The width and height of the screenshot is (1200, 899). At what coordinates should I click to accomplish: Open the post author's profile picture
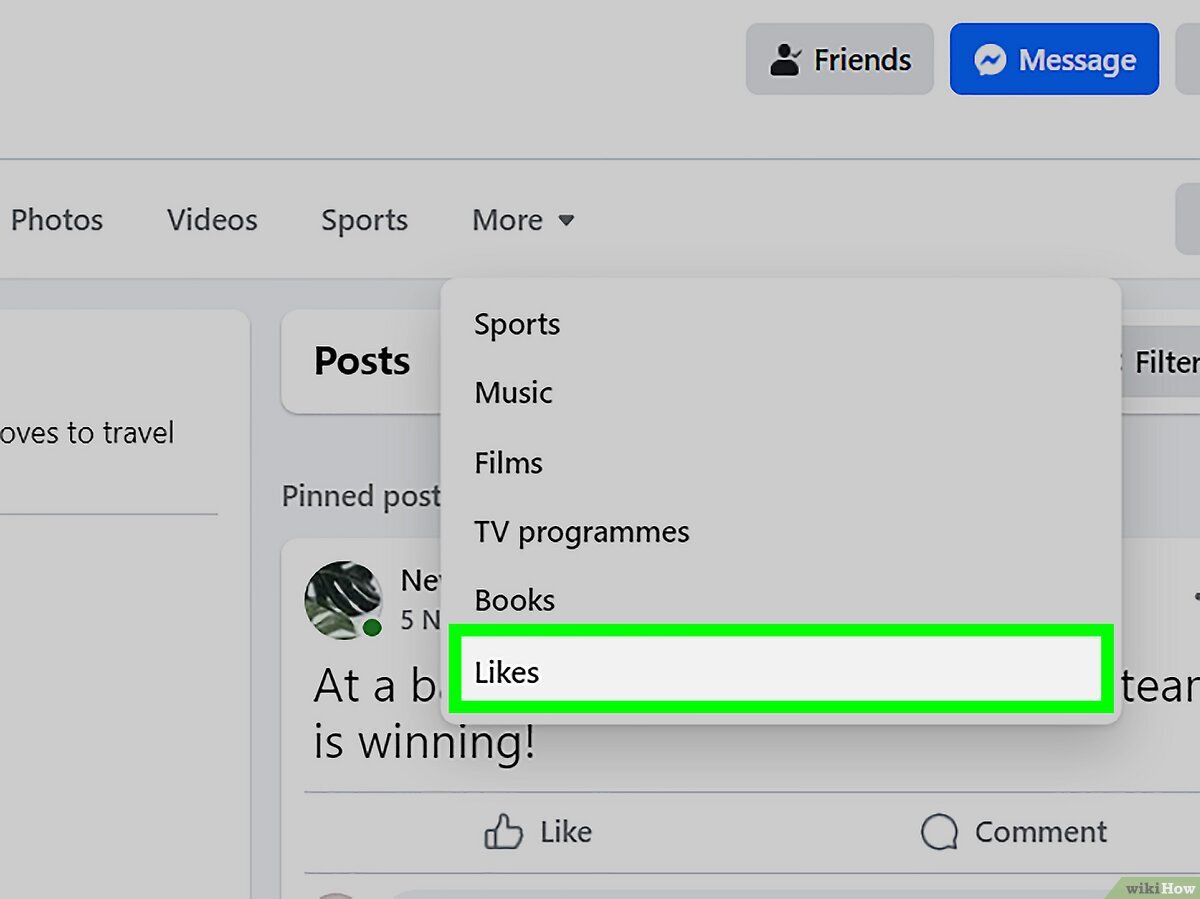point(343,599)
